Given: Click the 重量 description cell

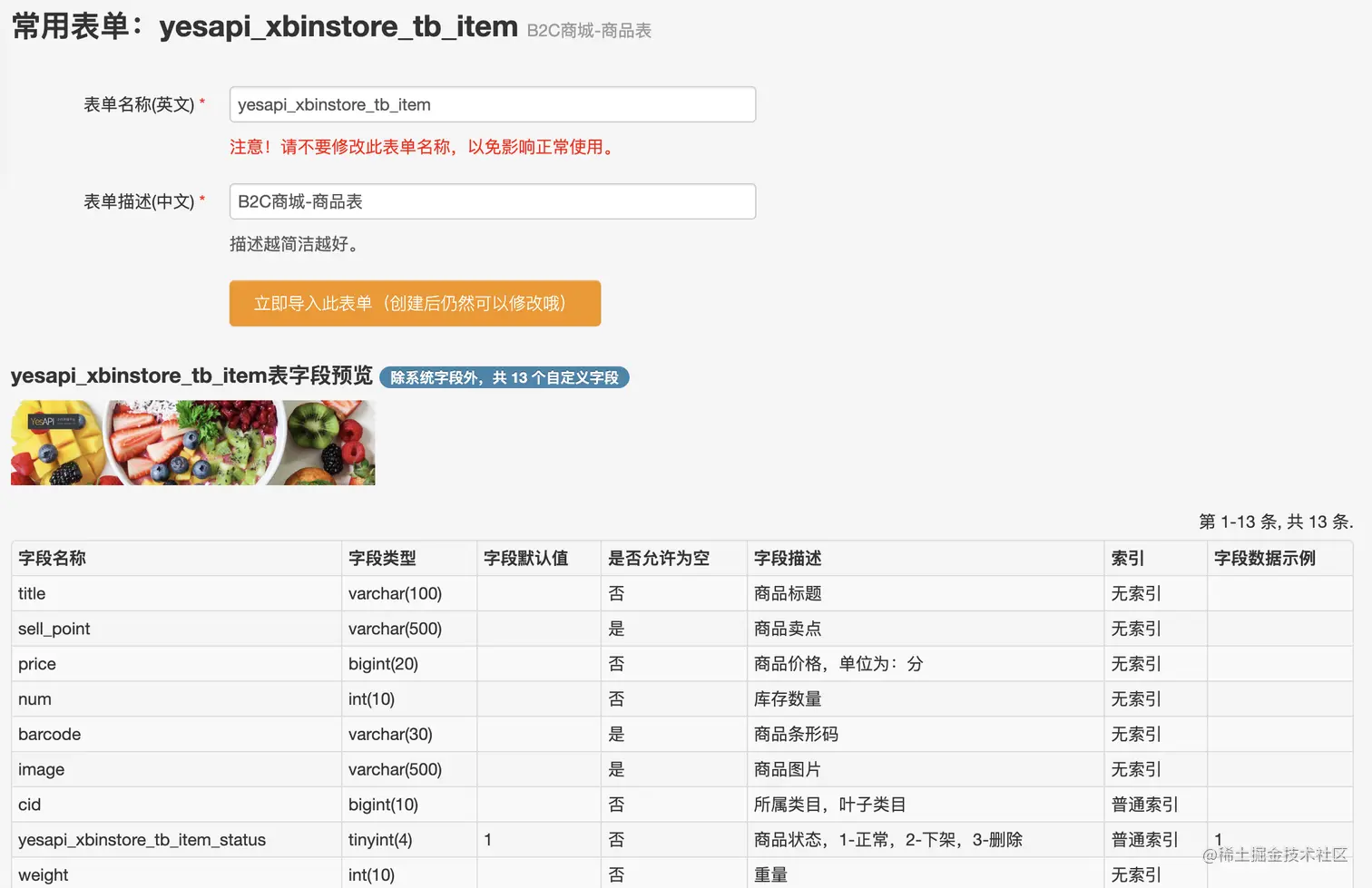Looking at the screenshot, I should pyautogui.click(x=926, y=873).
